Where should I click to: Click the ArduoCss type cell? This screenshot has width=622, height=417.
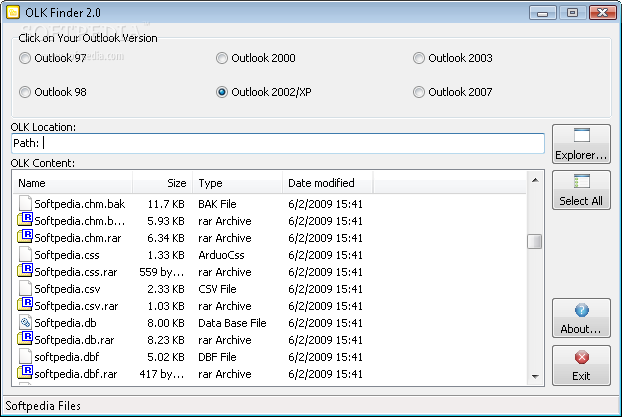221,255
